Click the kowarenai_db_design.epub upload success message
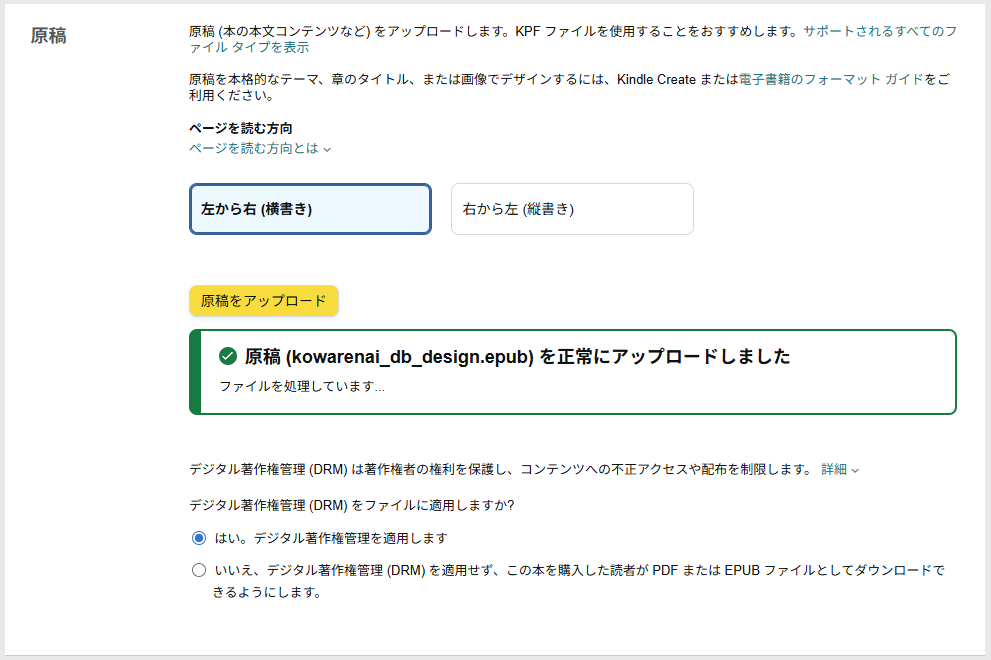This screenshot has height=660, width=991. pos(517,357)
